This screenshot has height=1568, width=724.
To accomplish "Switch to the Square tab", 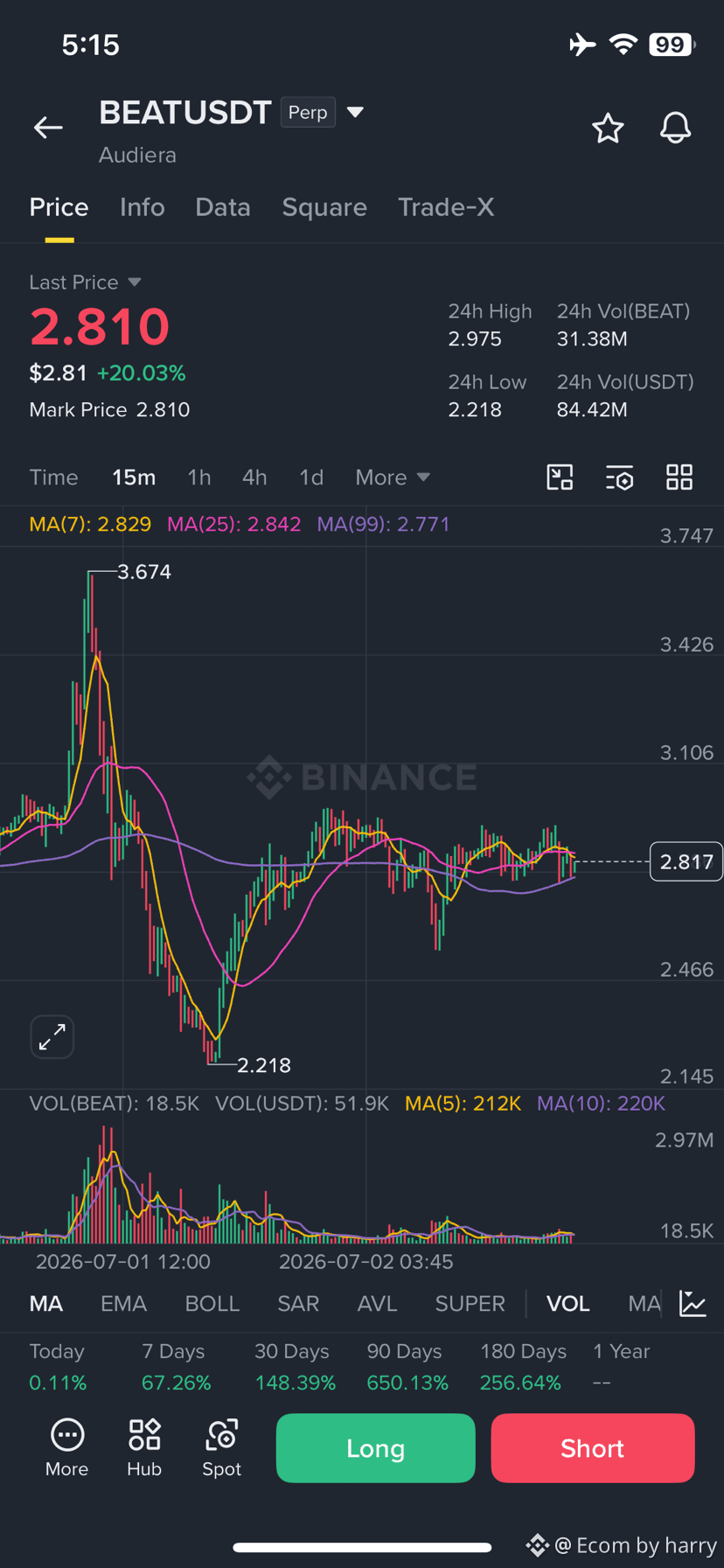I will coord(324,207).
